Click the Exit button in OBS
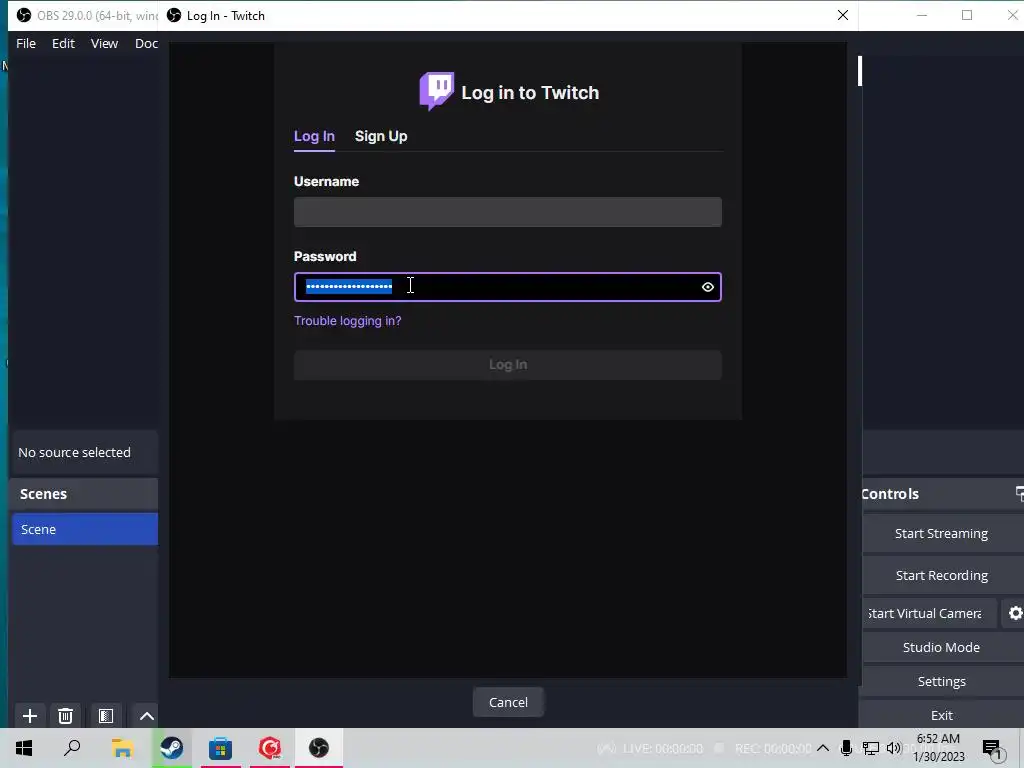The image size is (1024, 768). pos(941,715)
